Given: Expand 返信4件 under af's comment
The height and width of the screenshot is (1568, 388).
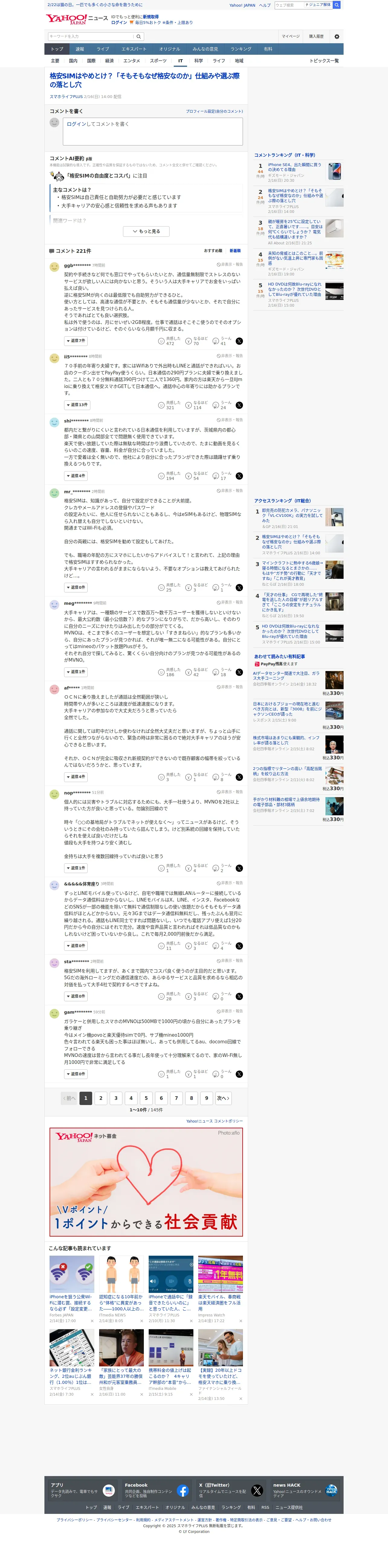Looking at the screenshot, I should tap(76, 777).
